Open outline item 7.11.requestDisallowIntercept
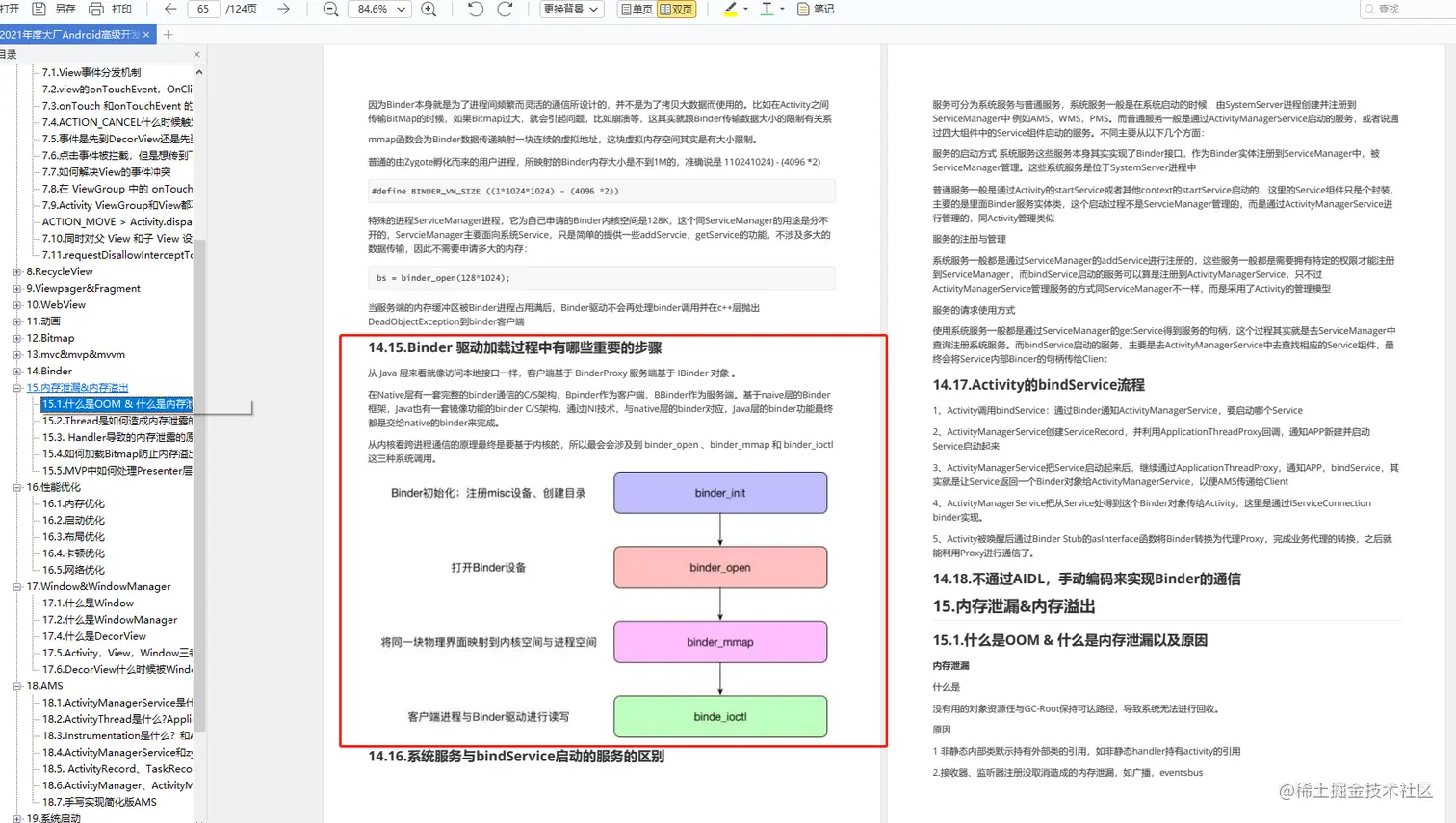Viewport: 1456px width, 823px height. tap(117, 255)
